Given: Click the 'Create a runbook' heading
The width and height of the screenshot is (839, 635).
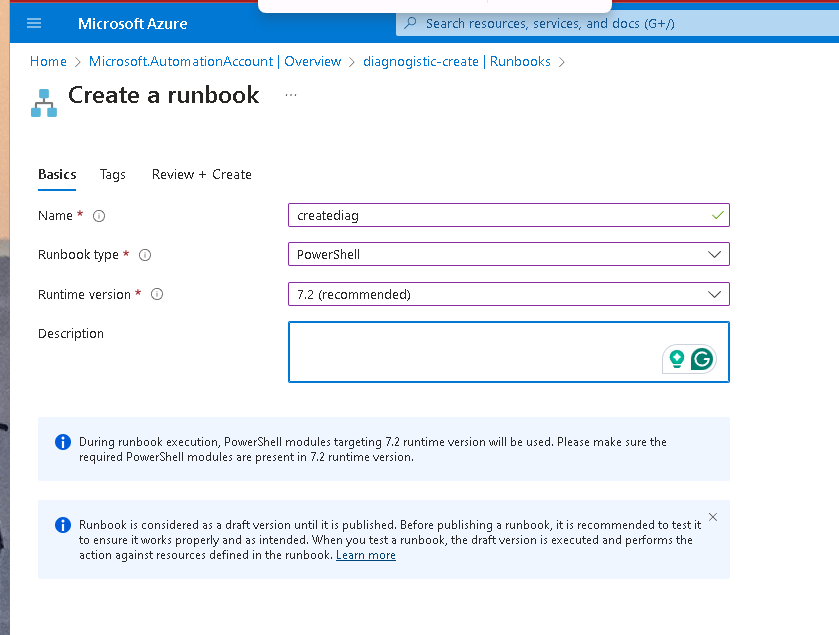Looking at the screenshot, I should click(164, 95).
